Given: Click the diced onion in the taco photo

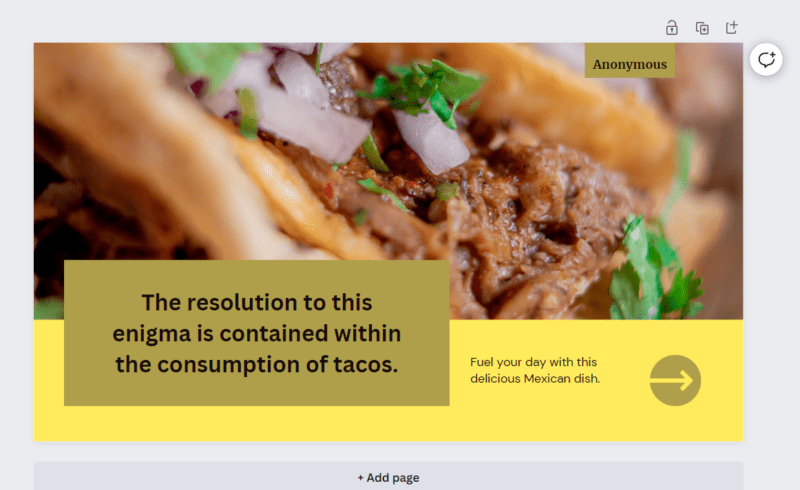Looking at the screenshot, I should (x=431, y=140).
